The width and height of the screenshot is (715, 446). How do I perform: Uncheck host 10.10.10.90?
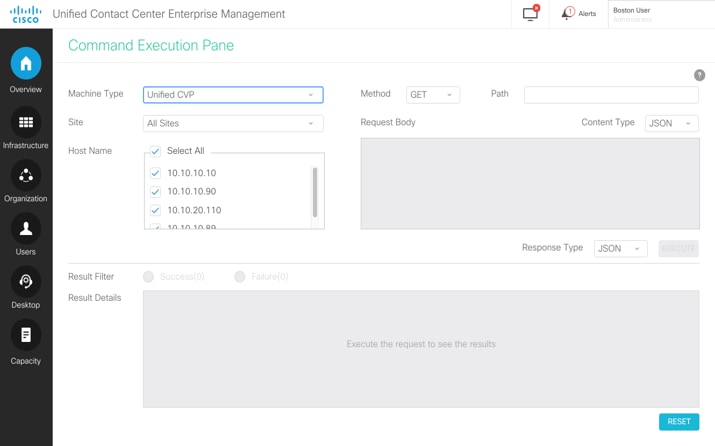pyautogui.click(x=155, y=192)
